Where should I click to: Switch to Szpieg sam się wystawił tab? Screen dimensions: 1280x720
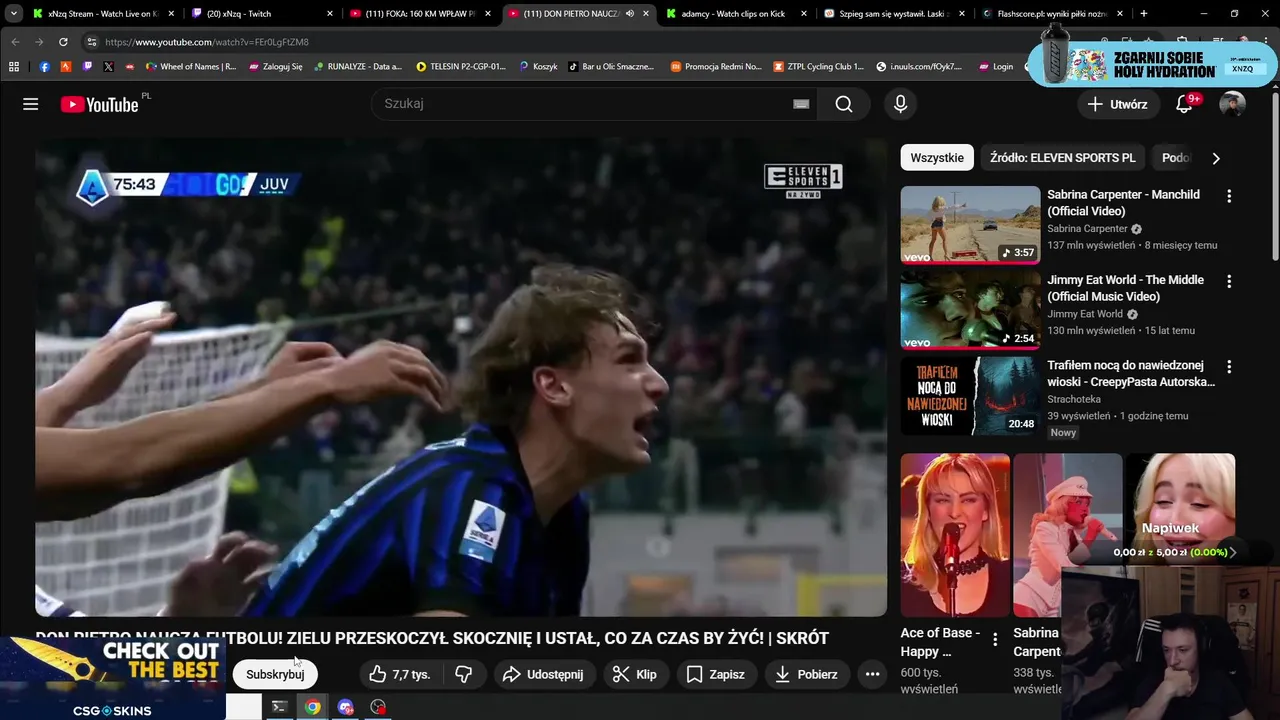click(x=892, y=14)
